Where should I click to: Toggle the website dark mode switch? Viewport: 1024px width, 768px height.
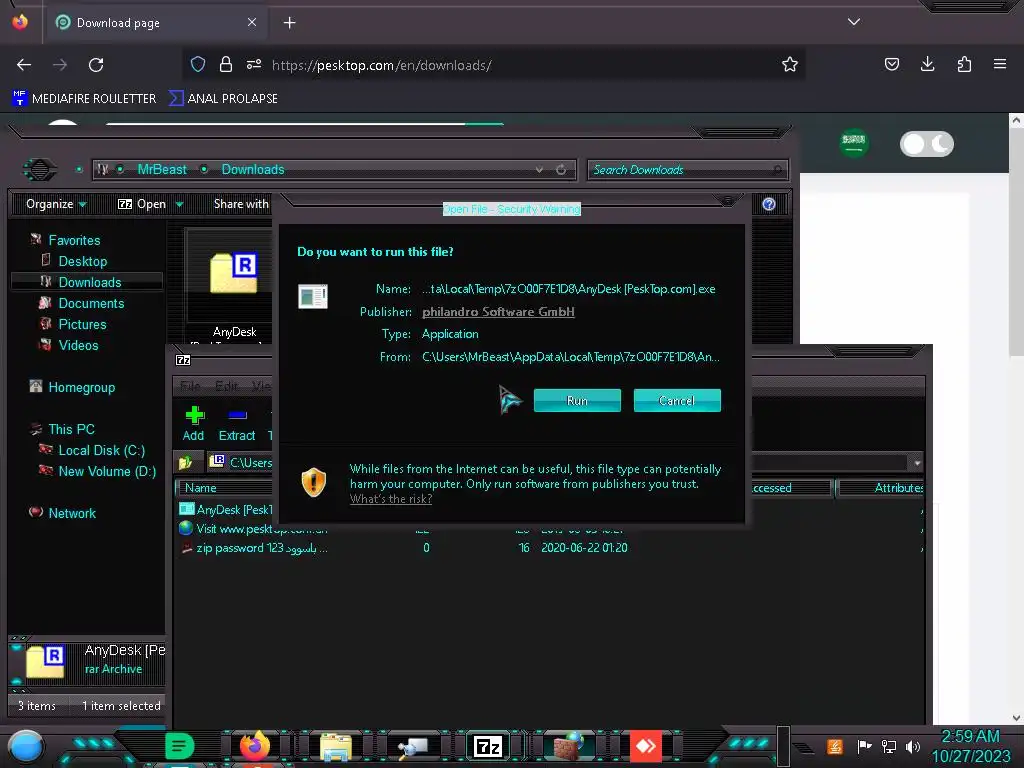pos(927,144)
